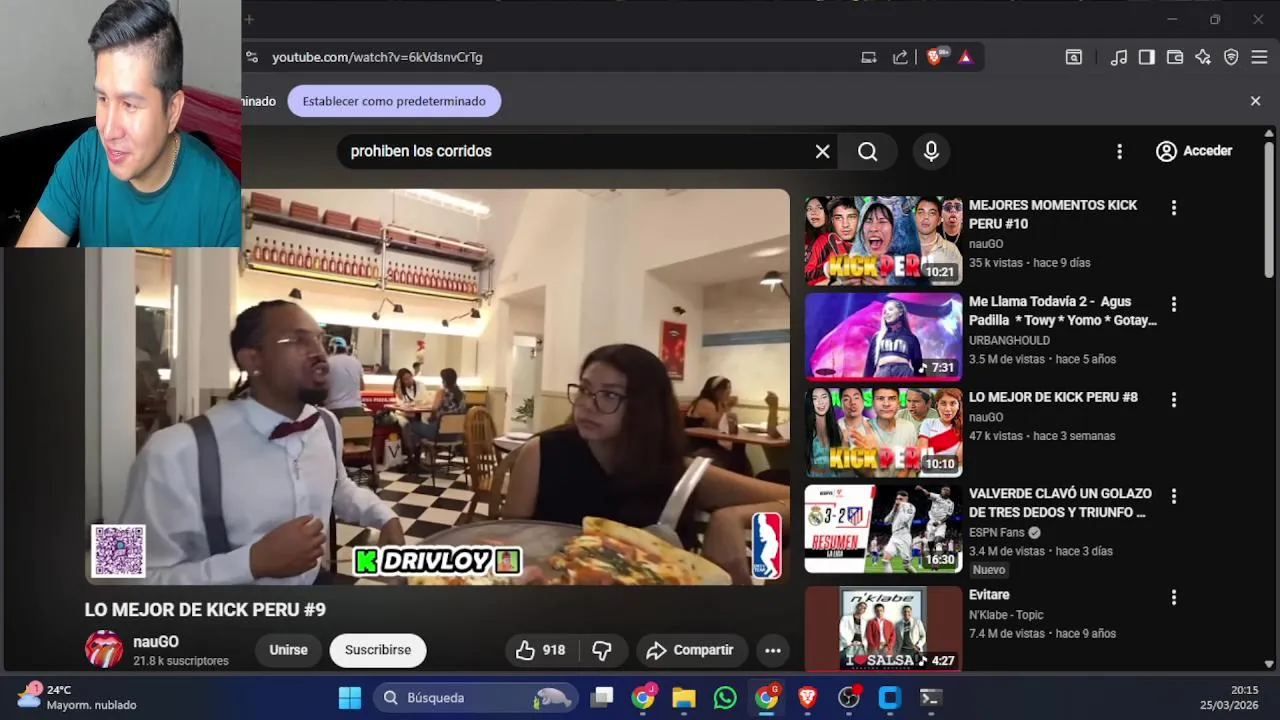
Task: Open a new browser tab
Action: point(249,19)
